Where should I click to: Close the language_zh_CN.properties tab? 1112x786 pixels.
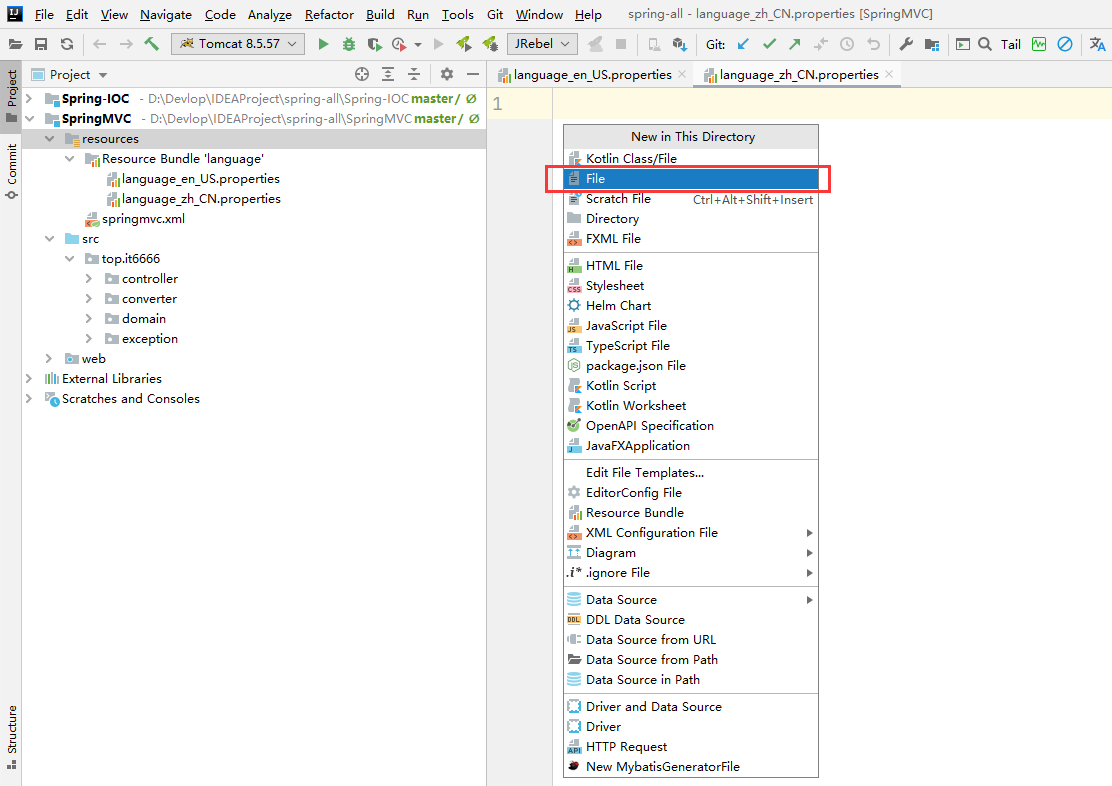point(889,74)
